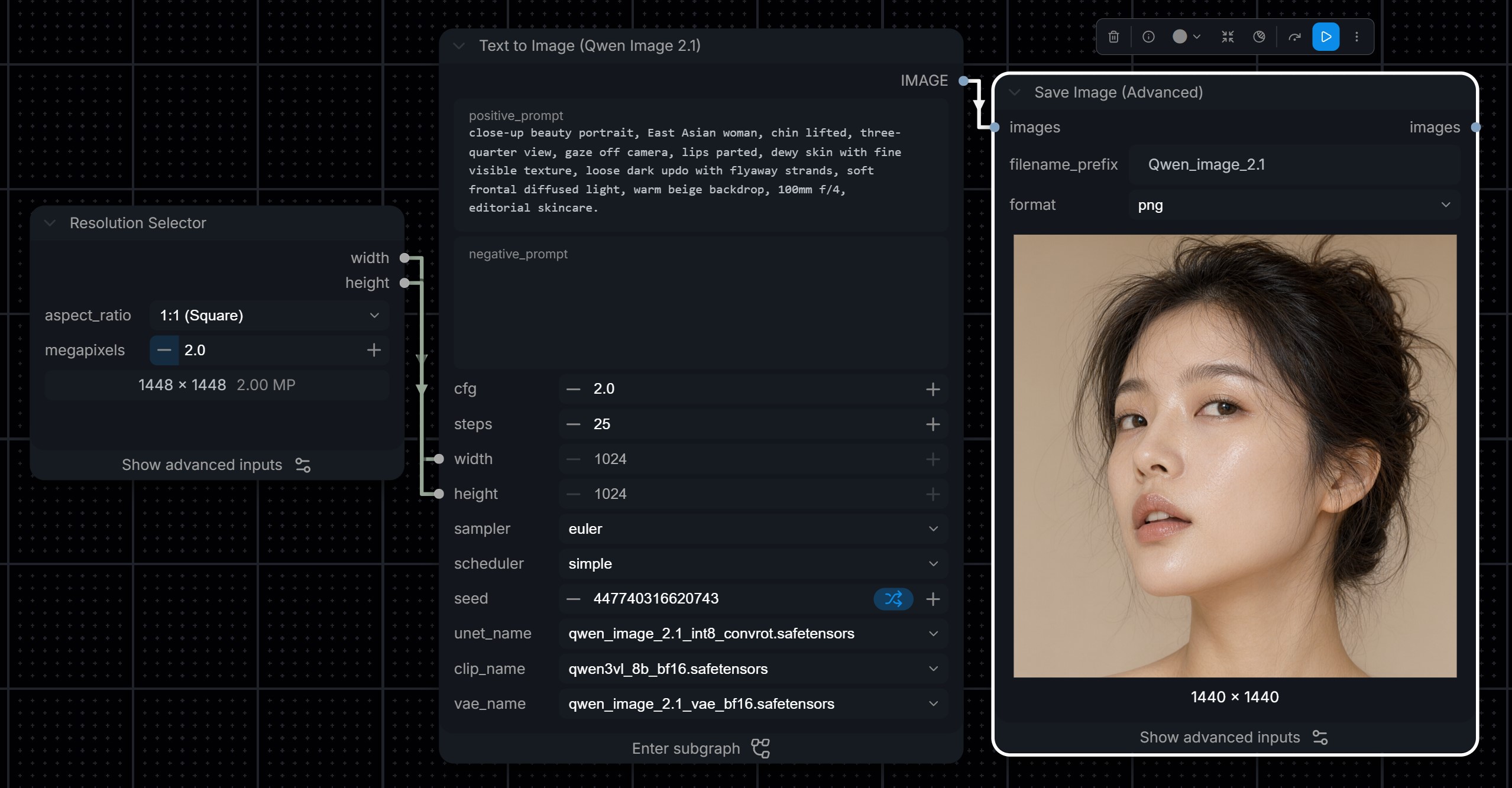Click into the positive_prompt text area
Screen dimensions: 1512x788
(701, 164)
